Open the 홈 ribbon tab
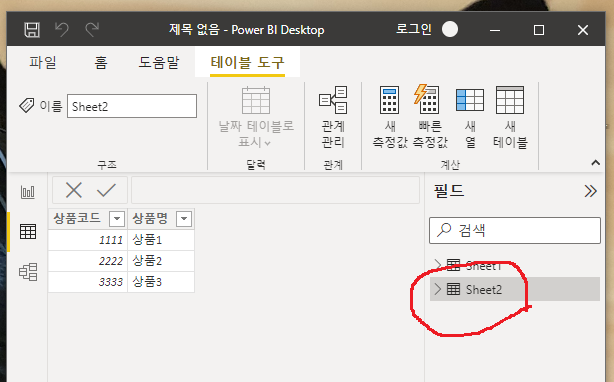The width and height of the screenshot is (614, 382). (x=101, y=62)
